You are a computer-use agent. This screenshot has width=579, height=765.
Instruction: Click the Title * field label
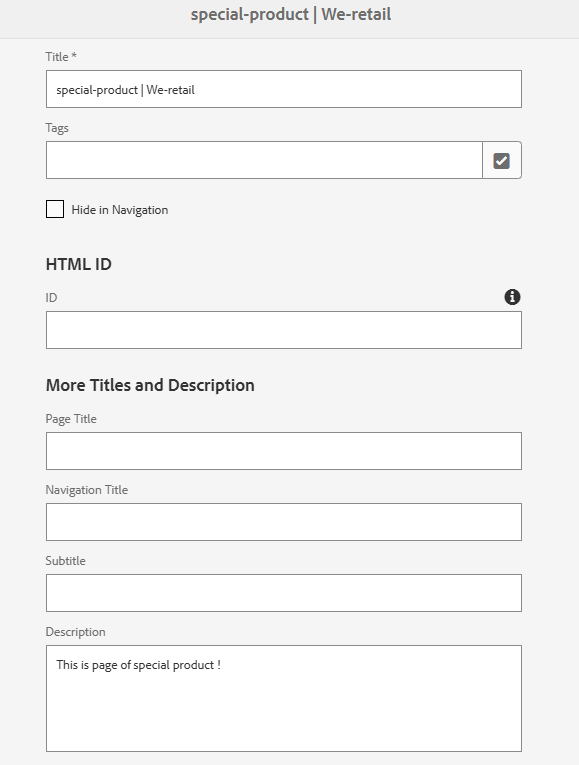(x=61, y=57)
